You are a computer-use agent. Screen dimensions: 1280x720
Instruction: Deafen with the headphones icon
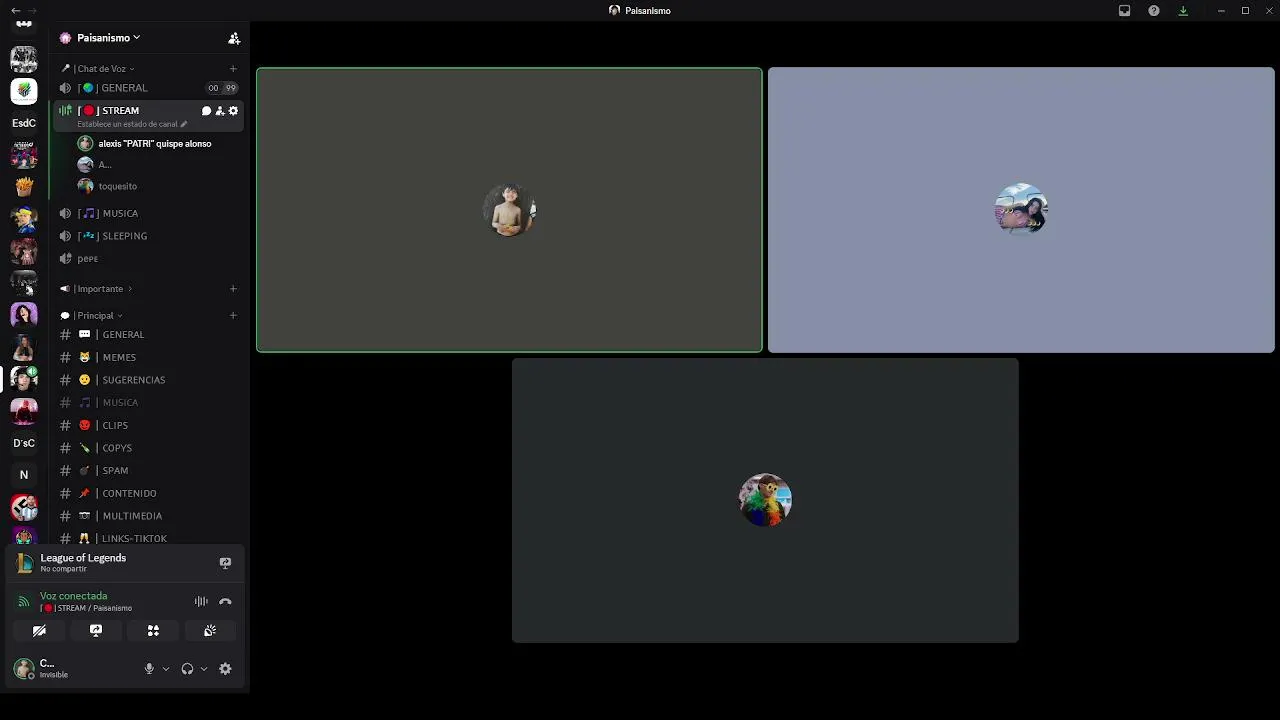click(x=187, y=669)
